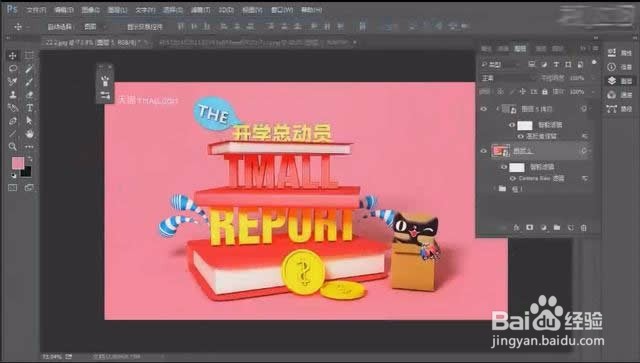Click the lock all padlock icon
The image size is (640, 363).
click(544, 92)
